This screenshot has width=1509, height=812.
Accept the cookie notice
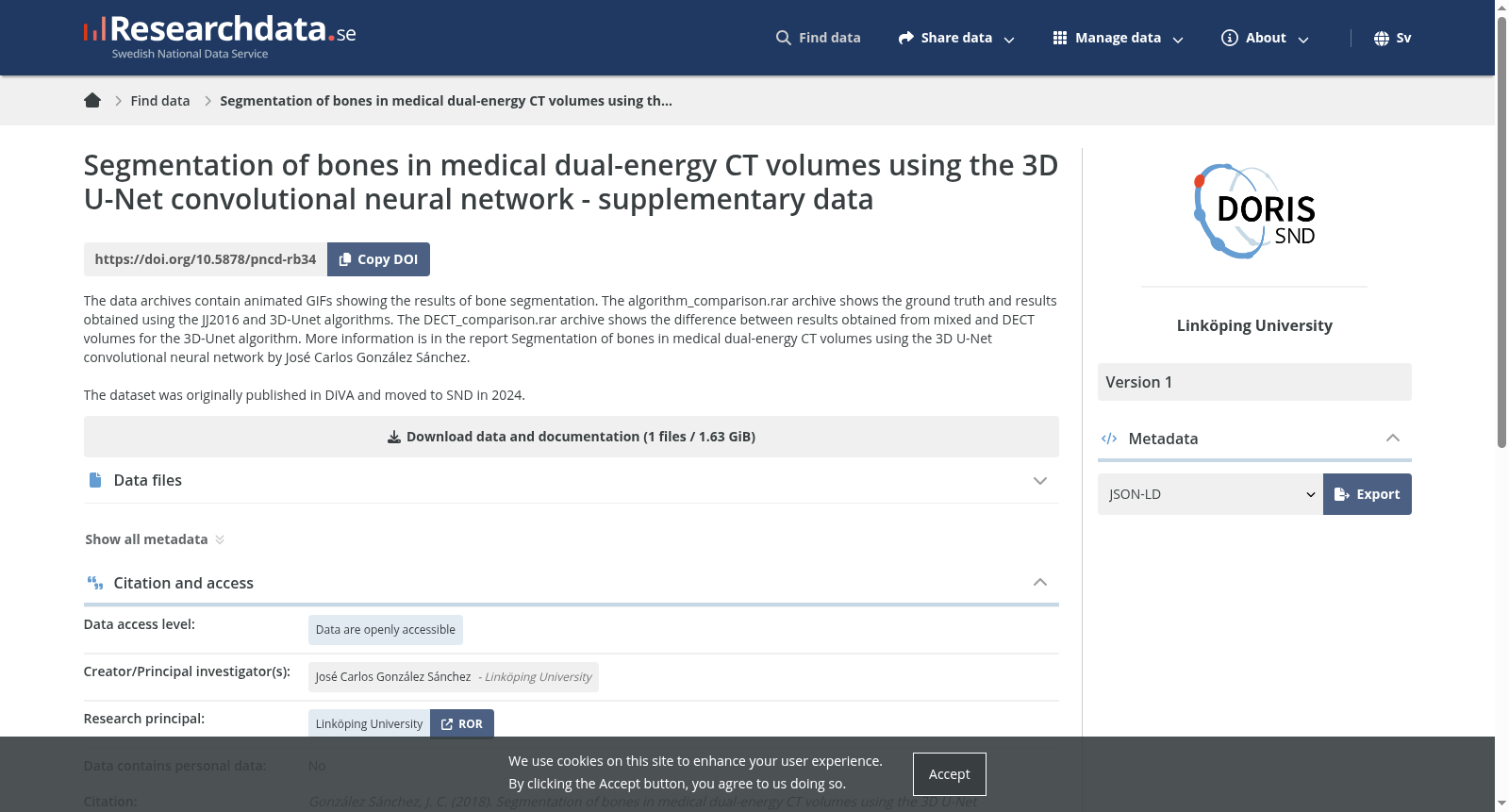[x=950, y=774]
